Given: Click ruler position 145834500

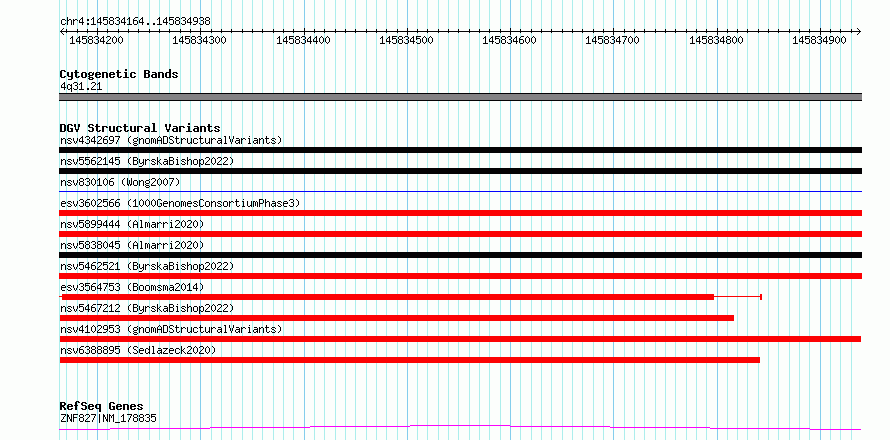Looking at the screenshot, I should tap(406, 40).
